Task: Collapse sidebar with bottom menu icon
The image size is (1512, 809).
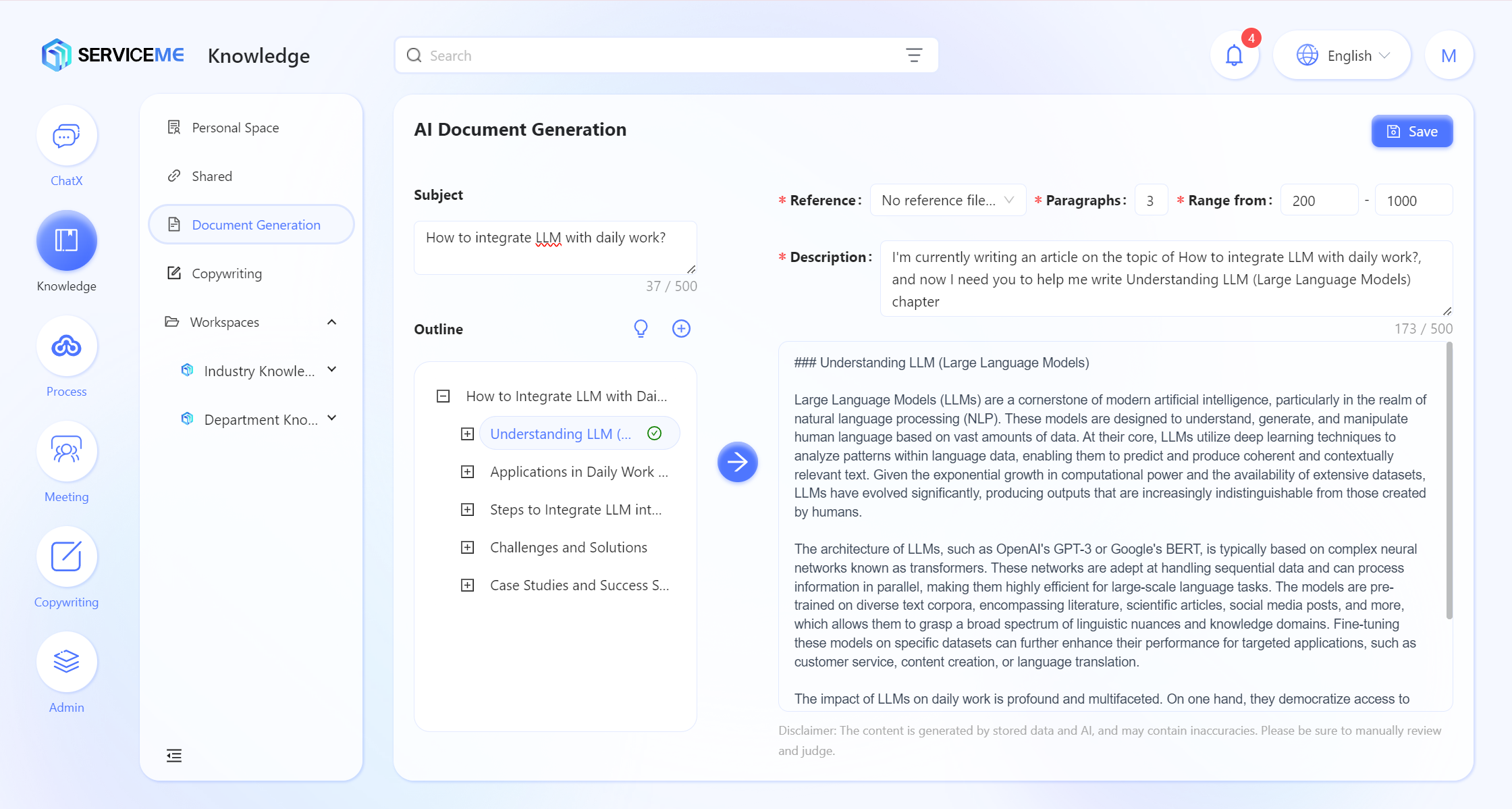Action: tap(174, 756)
